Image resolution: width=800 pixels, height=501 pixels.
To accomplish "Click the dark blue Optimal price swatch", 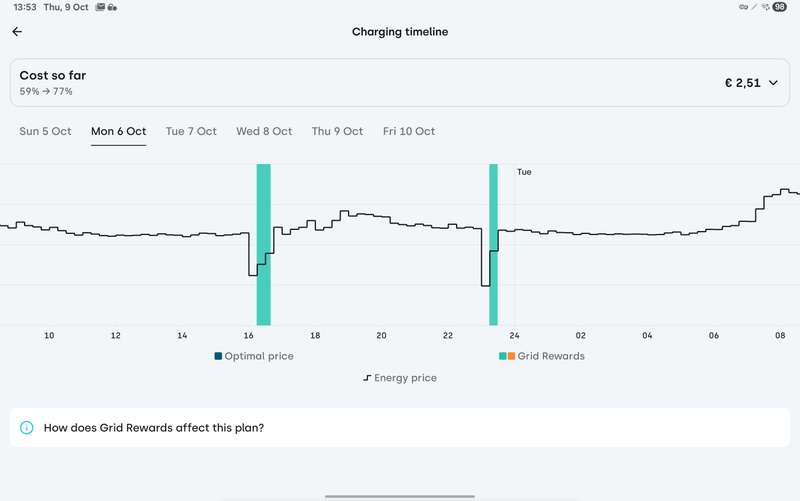I will point(218,356).
